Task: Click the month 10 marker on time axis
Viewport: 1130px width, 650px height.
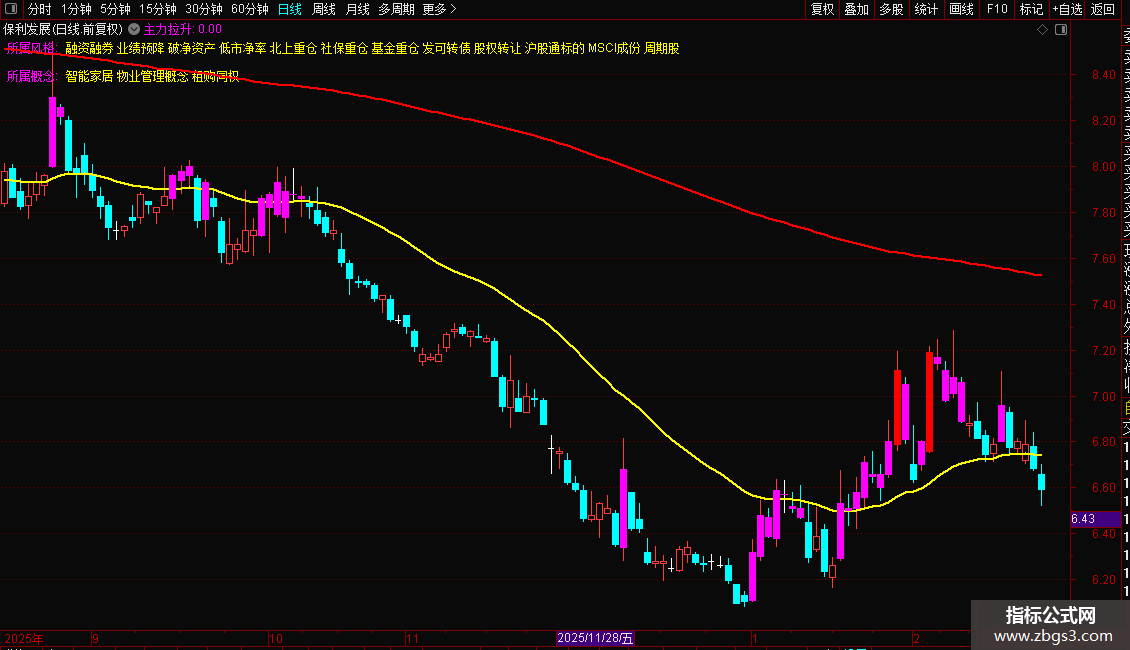Action: click(276, 638)
